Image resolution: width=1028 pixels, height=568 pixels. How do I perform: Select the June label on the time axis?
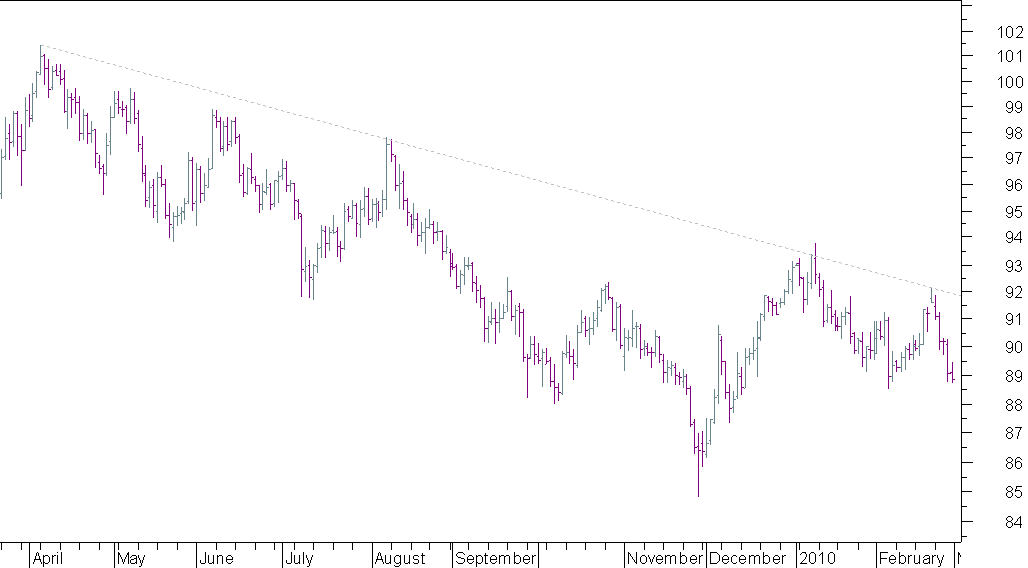(216, 558)
